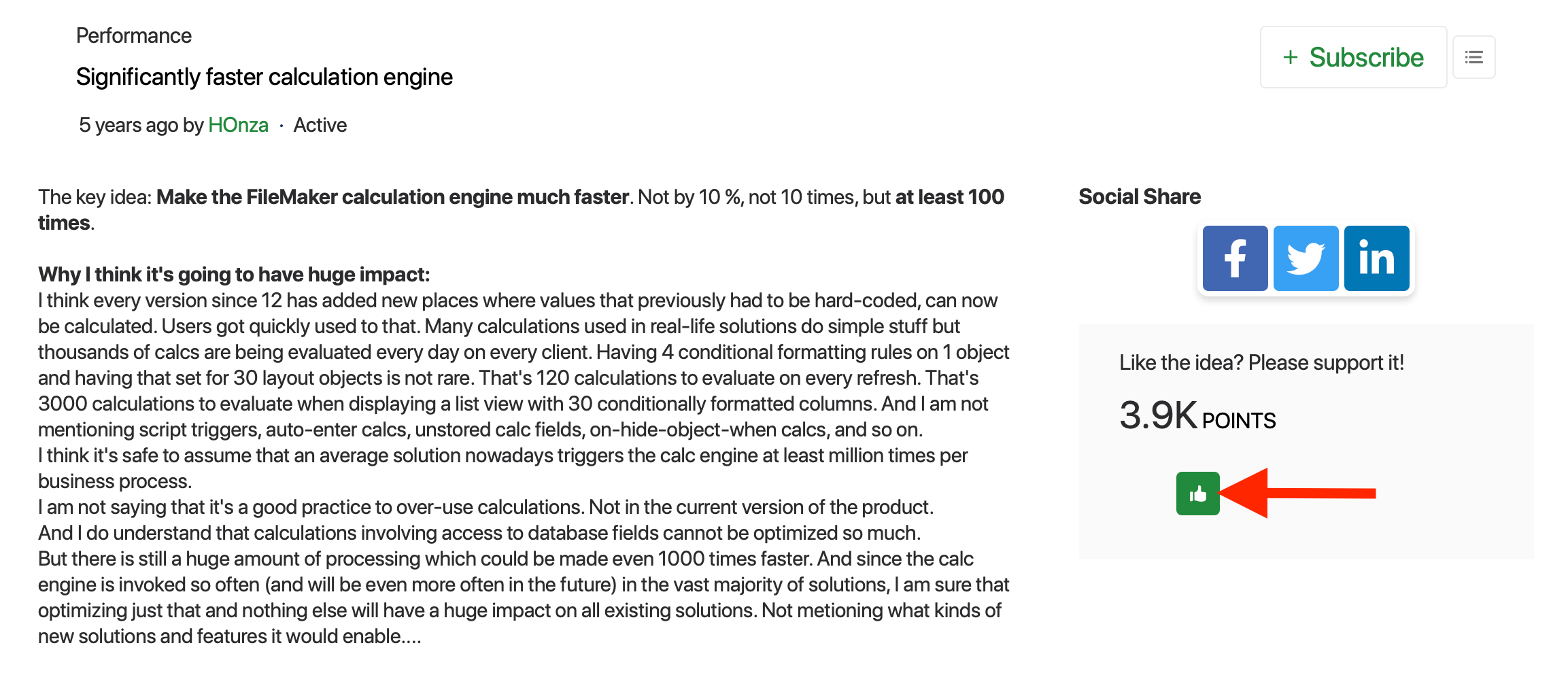Open the list menu beside Subscribe
Screen dimensions: 1568x673
click(x=1473, y=57)
